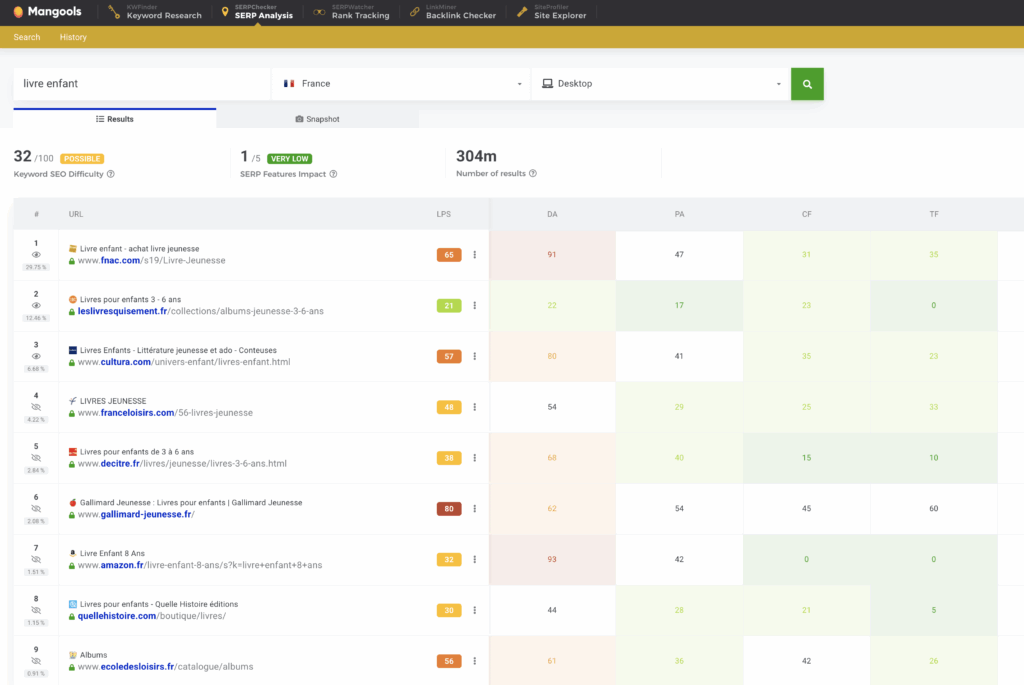Click the DA value 93 for amazon.fr
The image size is (1024, 685).
pyautogui.click(x=552, y=560)
